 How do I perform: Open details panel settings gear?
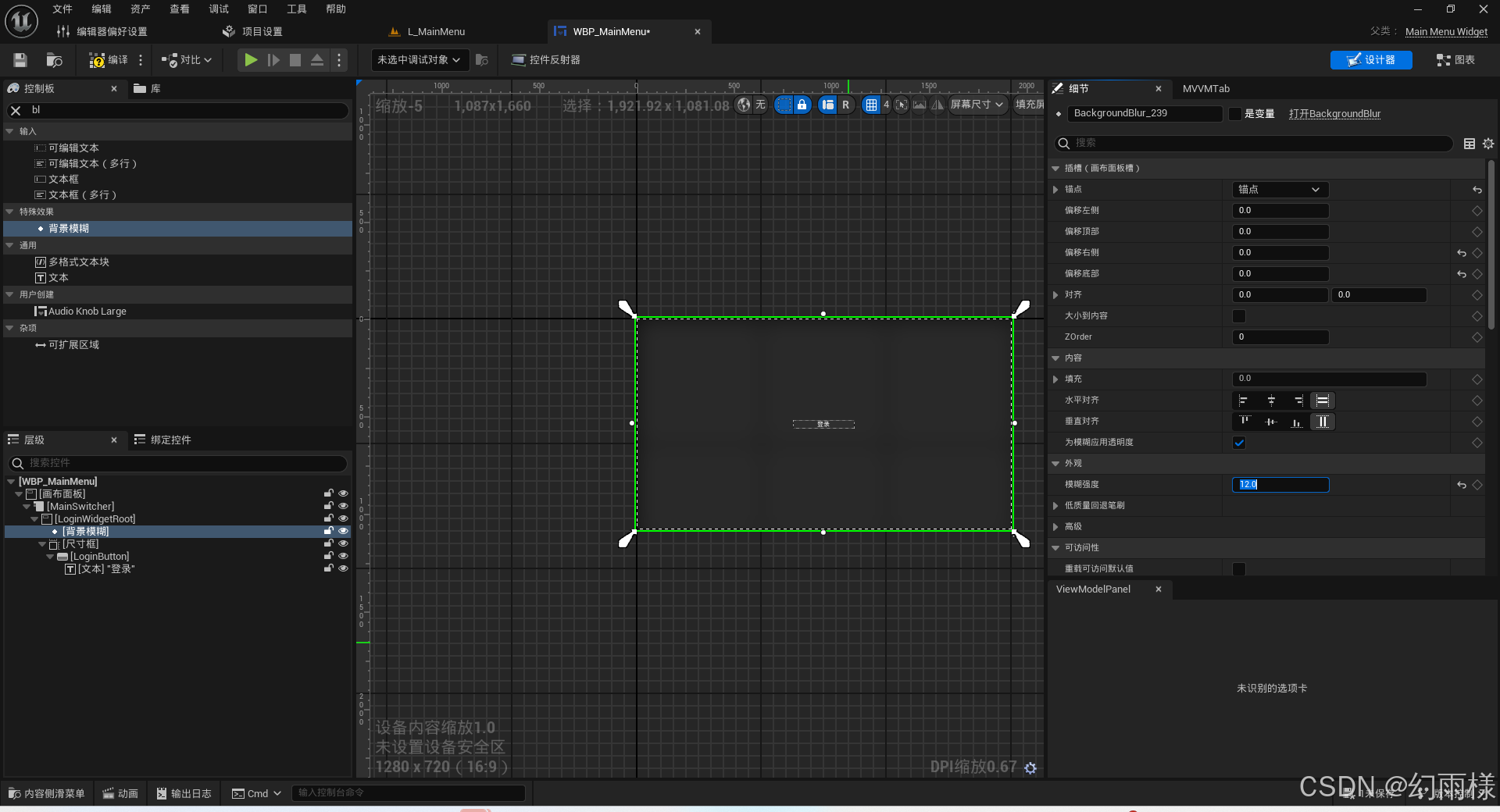point(1488,144)
